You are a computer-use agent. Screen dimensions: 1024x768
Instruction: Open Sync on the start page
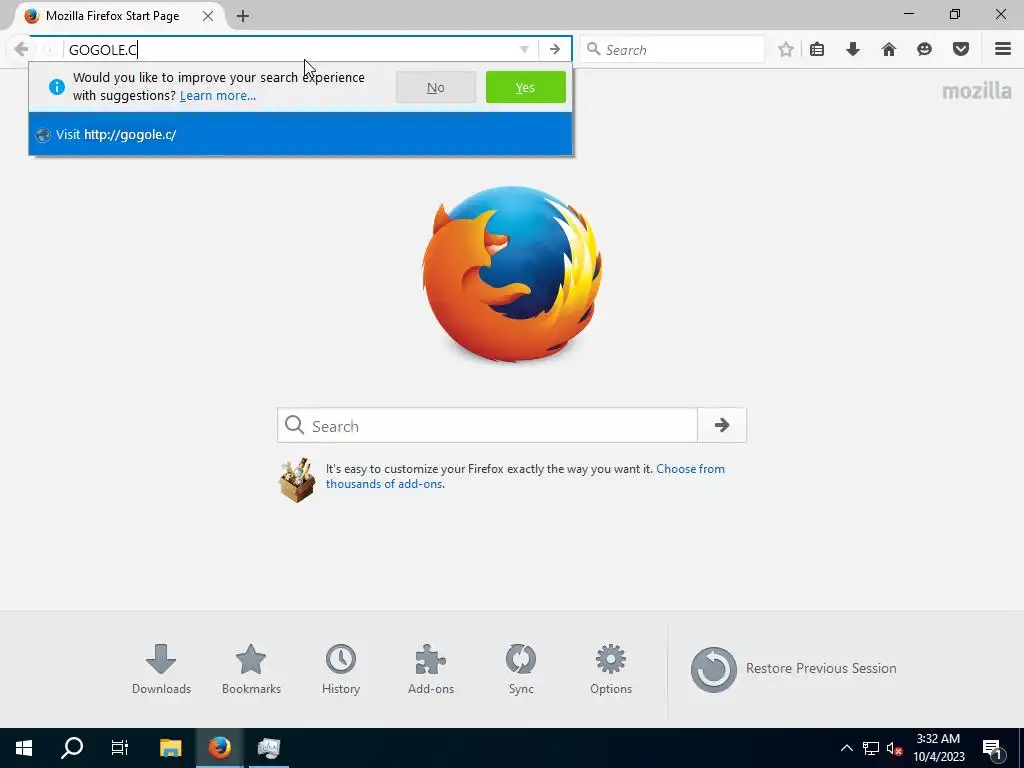pyautogui.click(x=521, y=669)
